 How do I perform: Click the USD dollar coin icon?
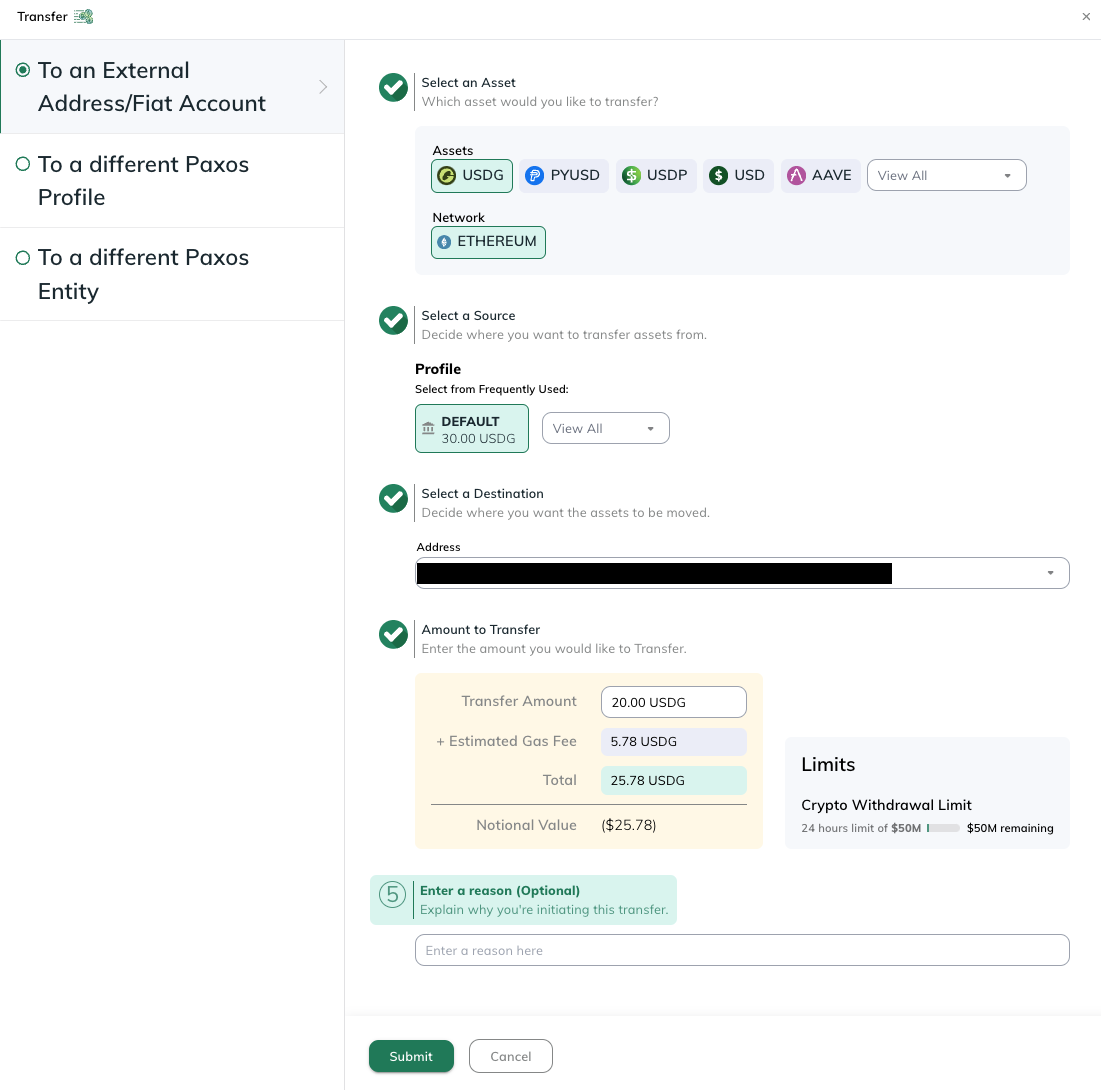(718, 176)
